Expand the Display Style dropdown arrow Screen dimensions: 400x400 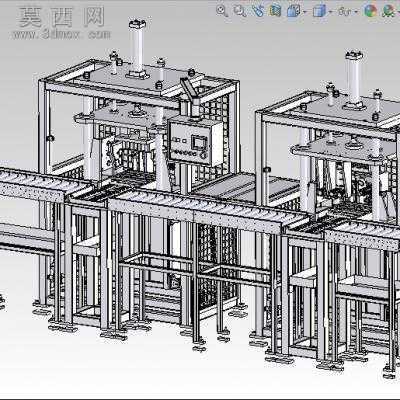[330, 12]
